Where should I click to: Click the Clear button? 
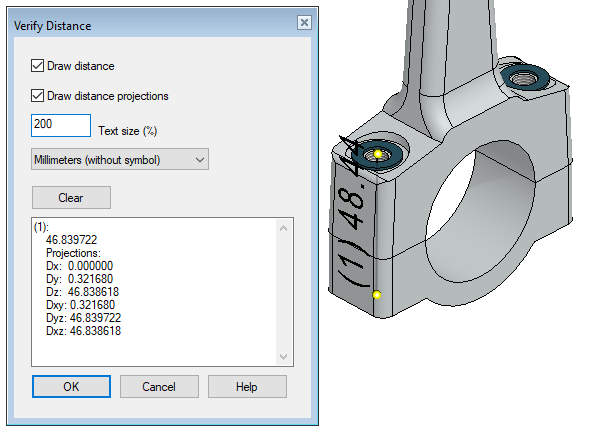coord(71,198)
